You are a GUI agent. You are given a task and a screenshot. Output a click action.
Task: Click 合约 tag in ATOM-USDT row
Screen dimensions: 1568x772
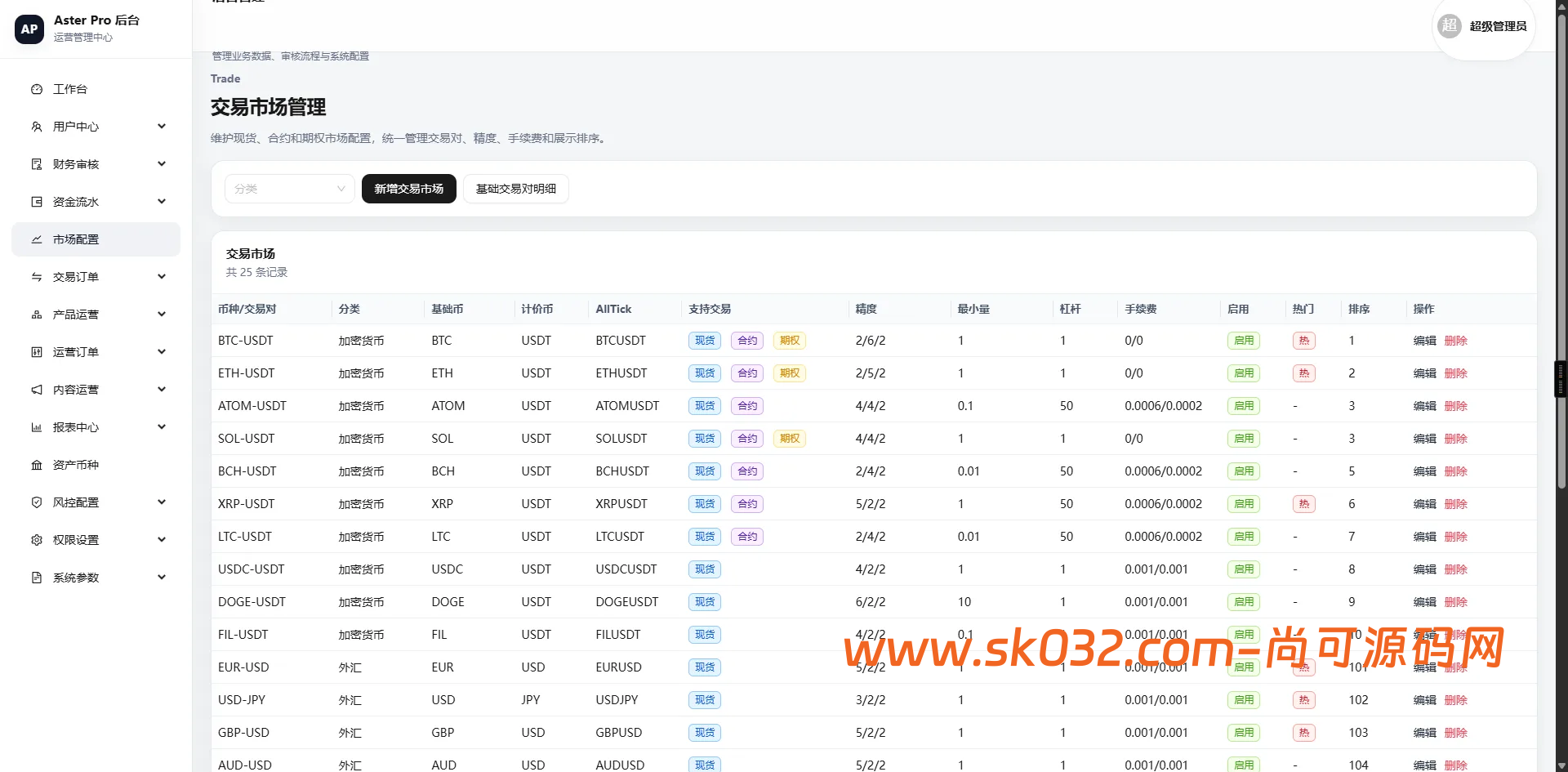point(746,406)
